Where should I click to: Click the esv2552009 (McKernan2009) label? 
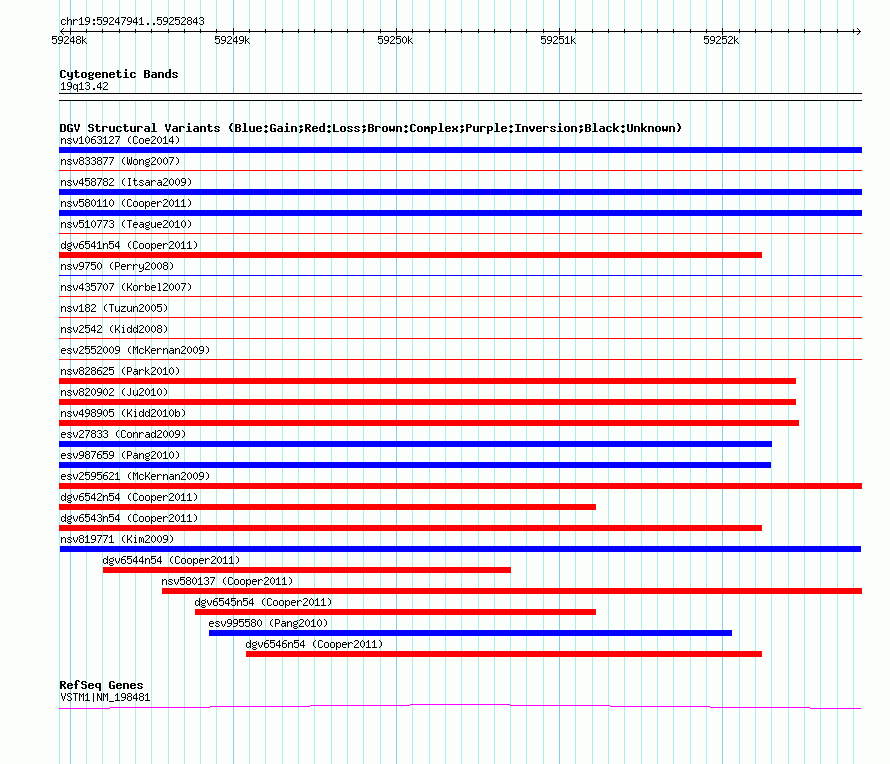coord(135,350)
